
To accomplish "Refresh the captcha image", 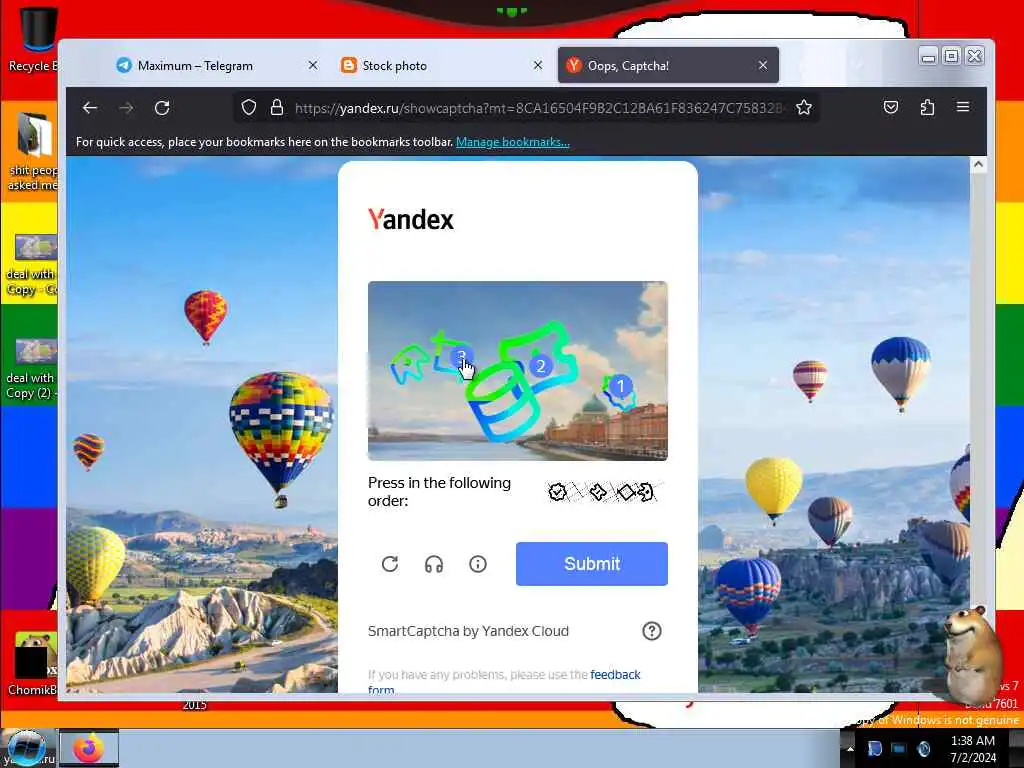I will pos(390,564).
